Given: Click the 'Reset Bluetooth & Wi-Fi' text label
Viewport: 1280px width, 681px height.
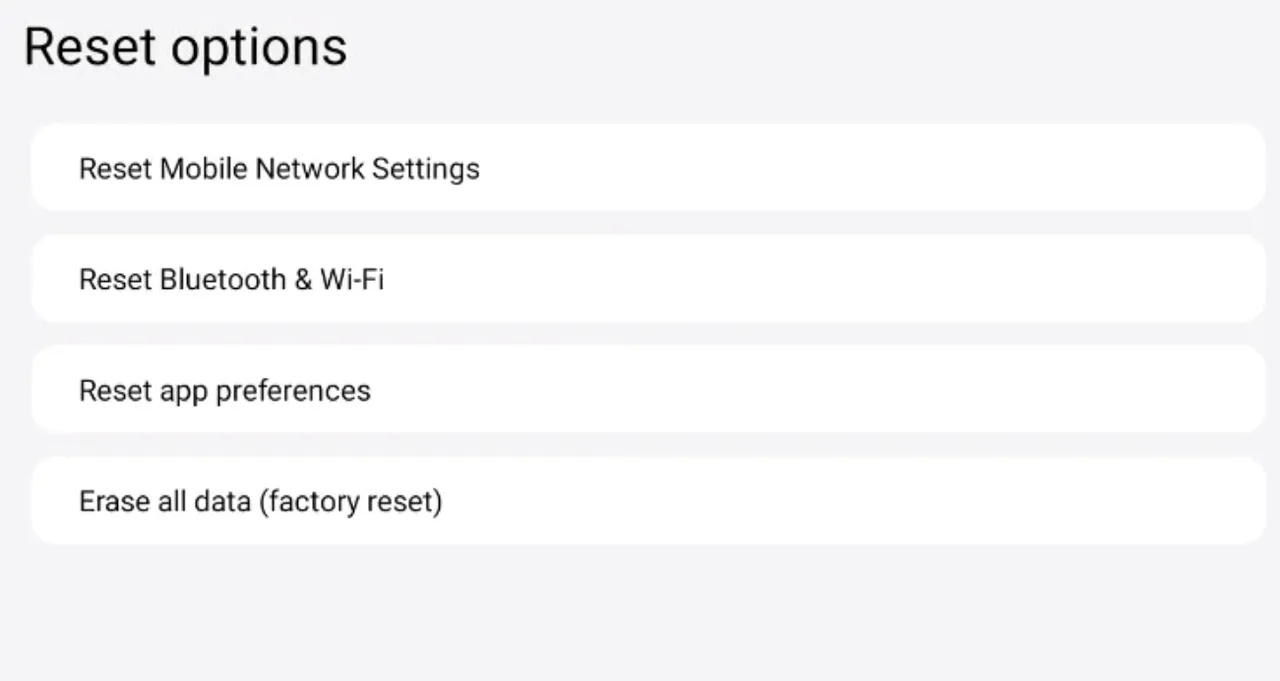Looking at the screenshot, I should point(231,279).
